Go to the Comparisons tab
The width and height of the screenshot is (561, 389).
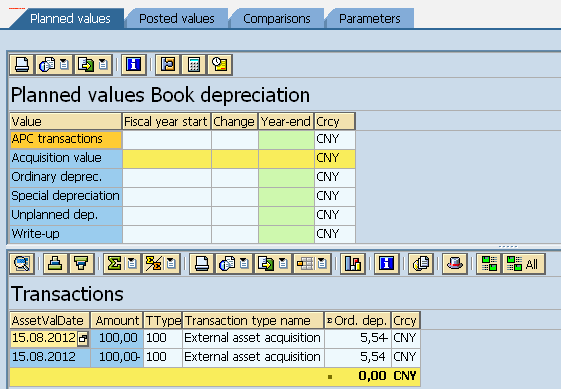[x=277, y=19]
